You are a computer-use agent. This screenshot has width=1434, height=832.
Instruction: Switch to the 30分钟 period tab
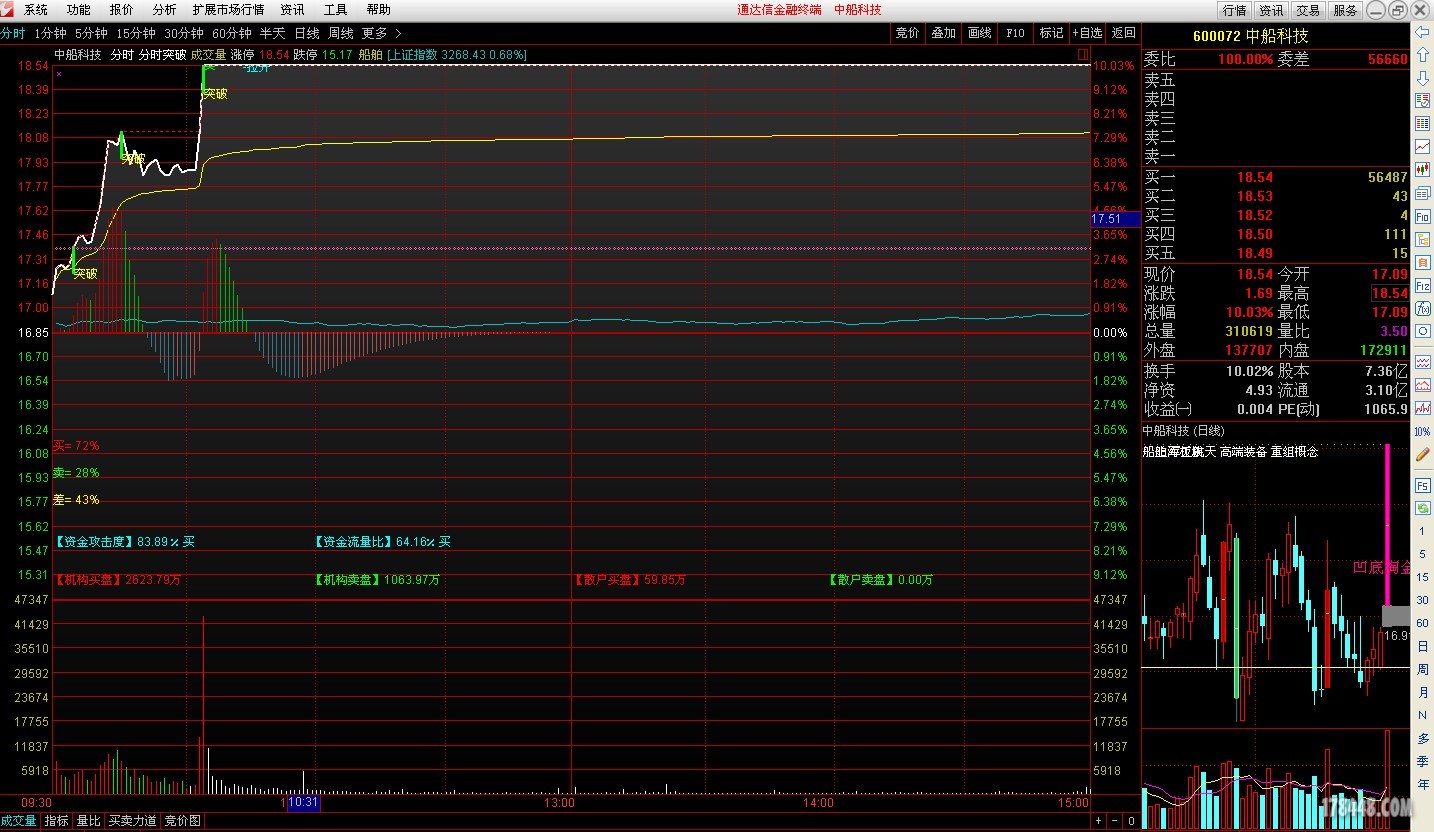184,33
